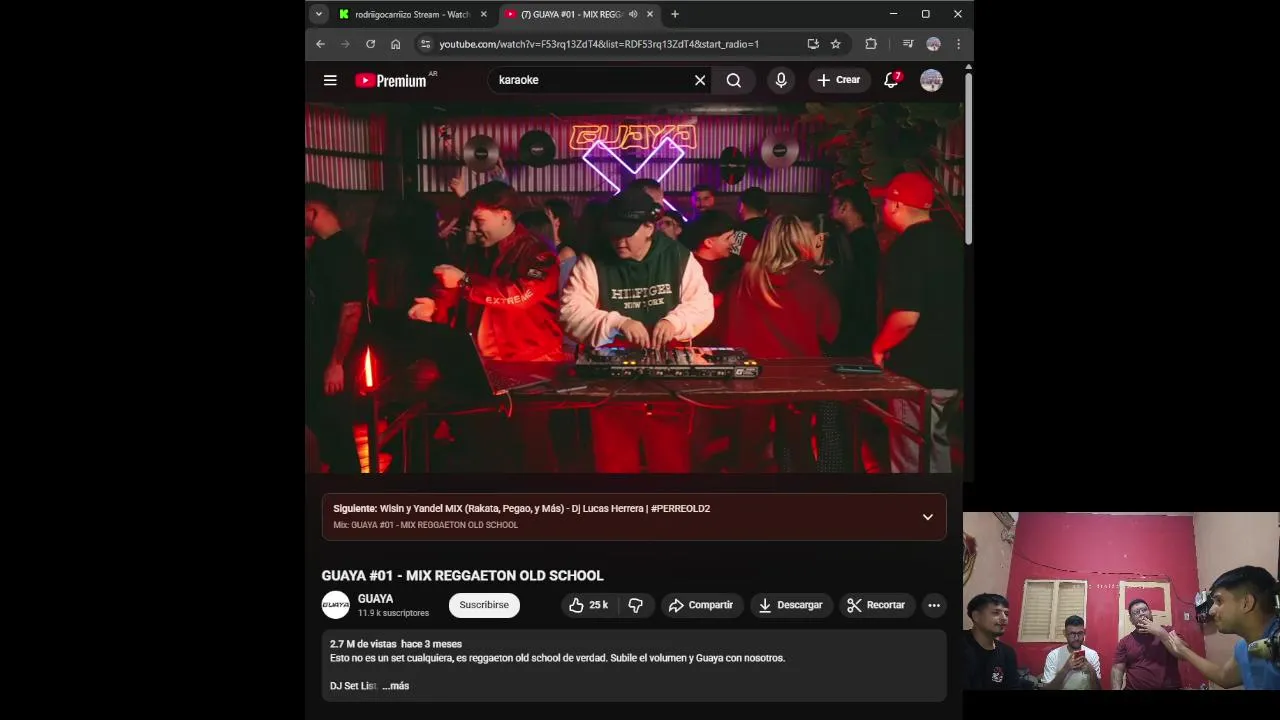
Task: Open the Chrome three-dot menu
Action: (958, 44)
